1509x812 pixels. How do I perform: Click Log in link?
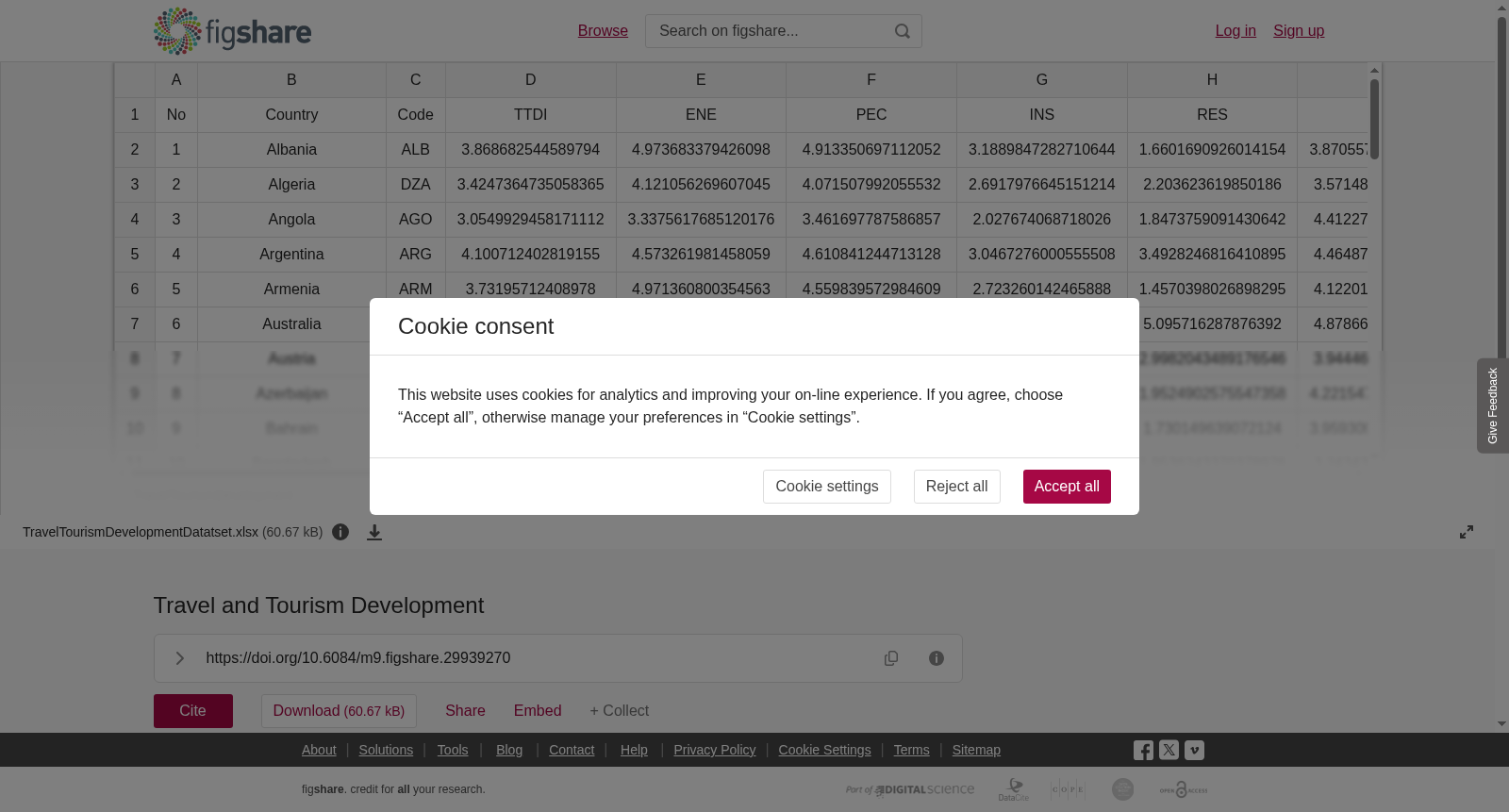pos(1235,31)
